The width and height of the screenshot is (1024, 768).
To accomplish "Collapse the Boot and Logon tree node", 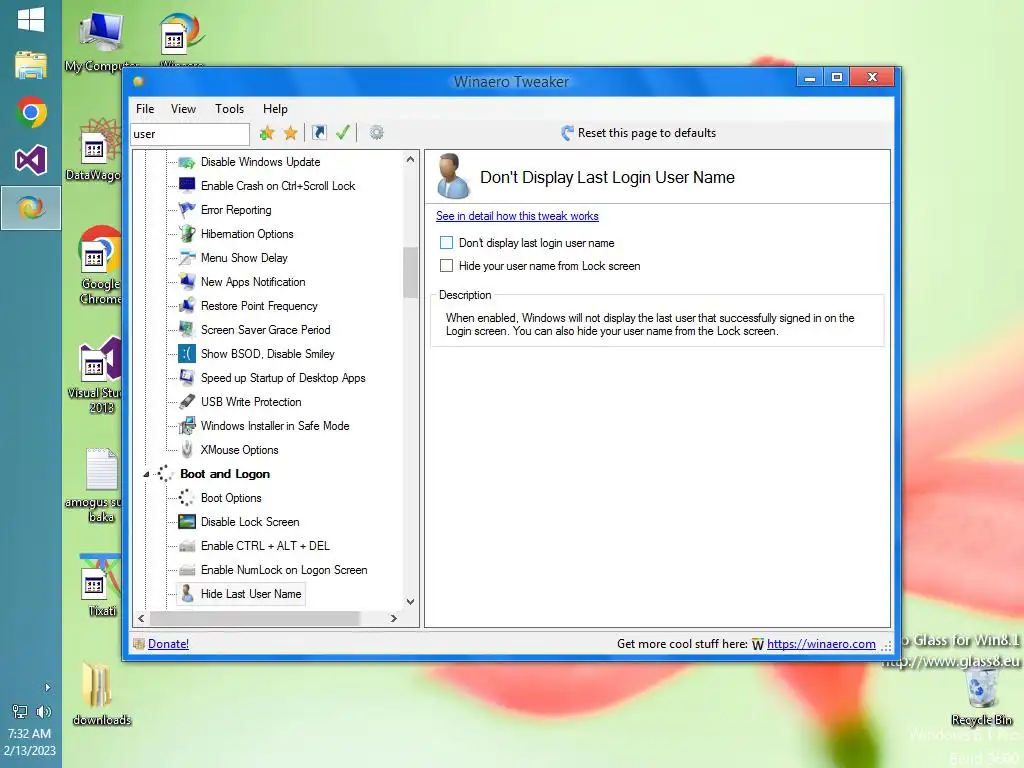I will (x=146, y=475).
